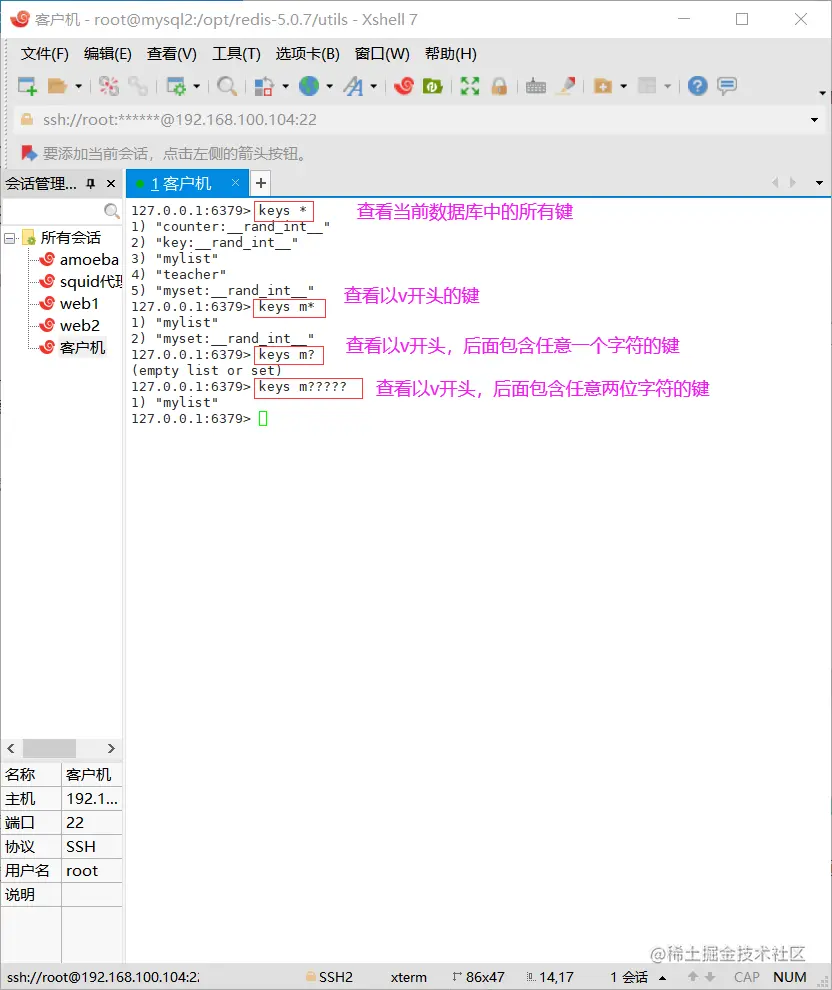Click the next tab right arrow
Image resolution: width=832 pixels, height=990 pixels.
click(x=793, y=183)
